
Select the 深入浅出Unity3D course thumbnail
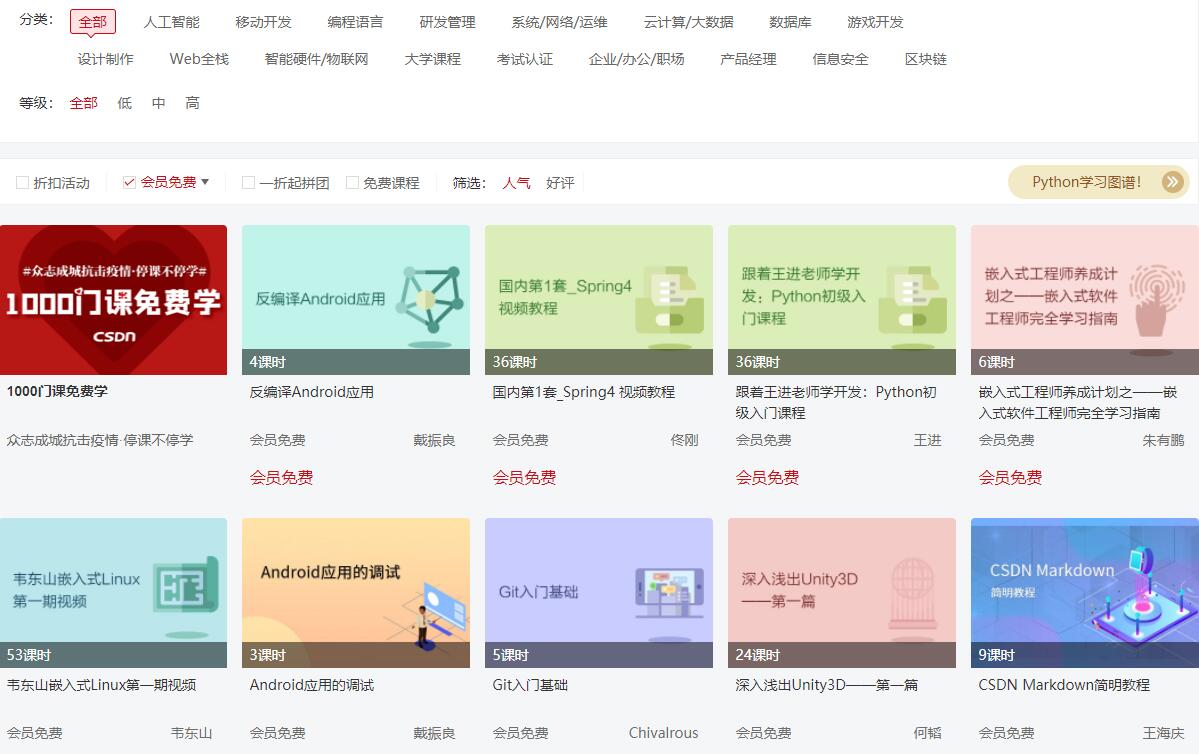841,592
